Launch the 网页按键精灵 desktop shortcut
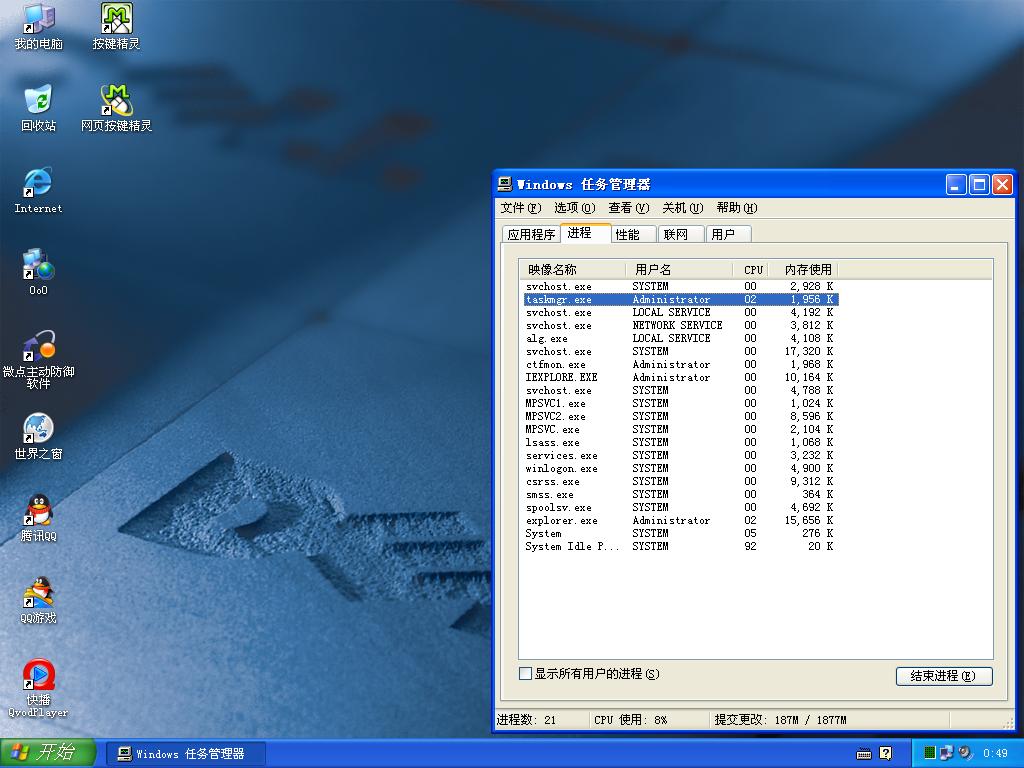The image size is (1024, 768). click(x=116, y=101)
